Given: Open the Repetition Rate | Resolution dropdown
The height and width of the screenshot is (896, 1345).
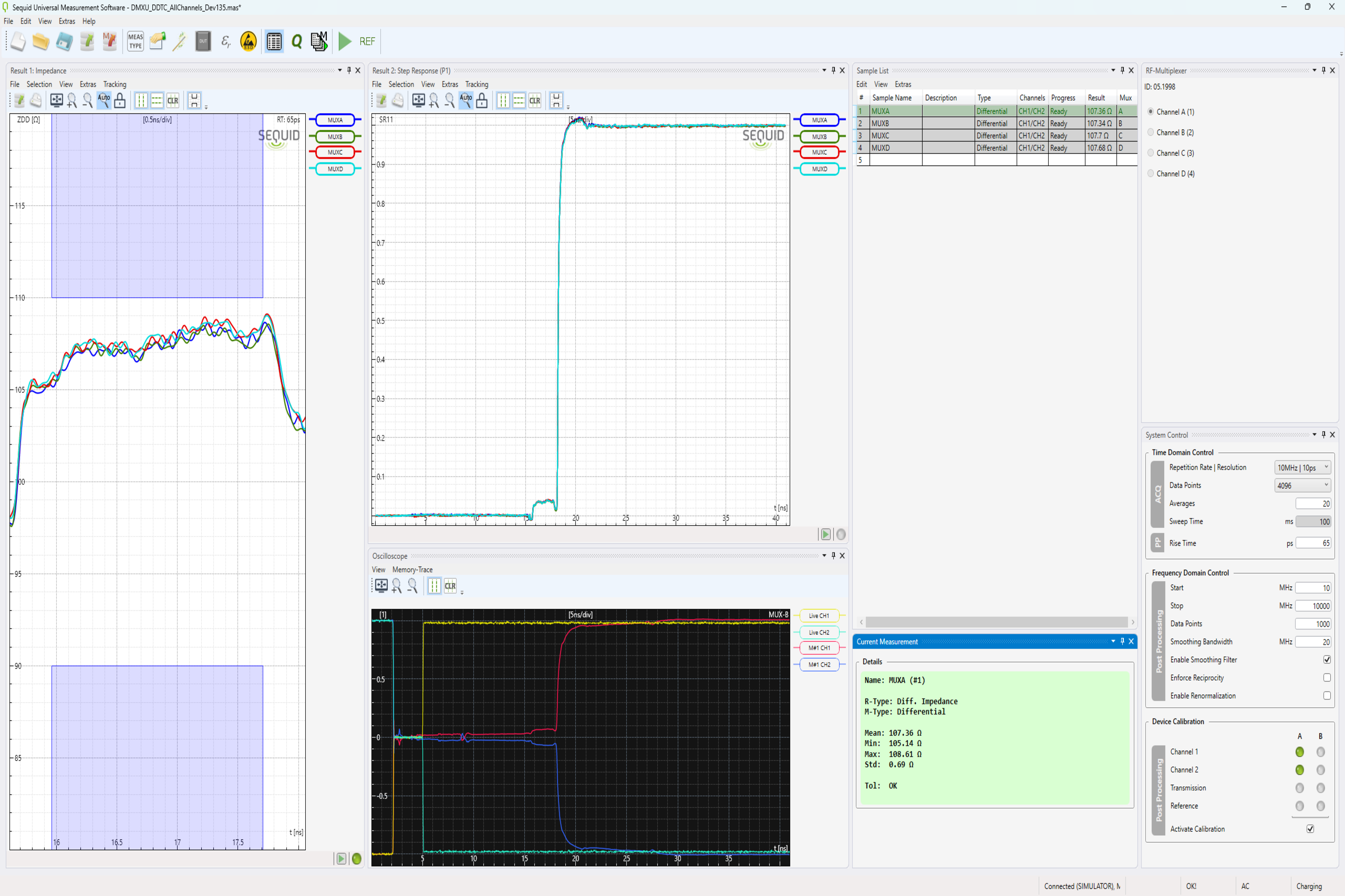Looking at the screenshot, I should (1302, 467).
